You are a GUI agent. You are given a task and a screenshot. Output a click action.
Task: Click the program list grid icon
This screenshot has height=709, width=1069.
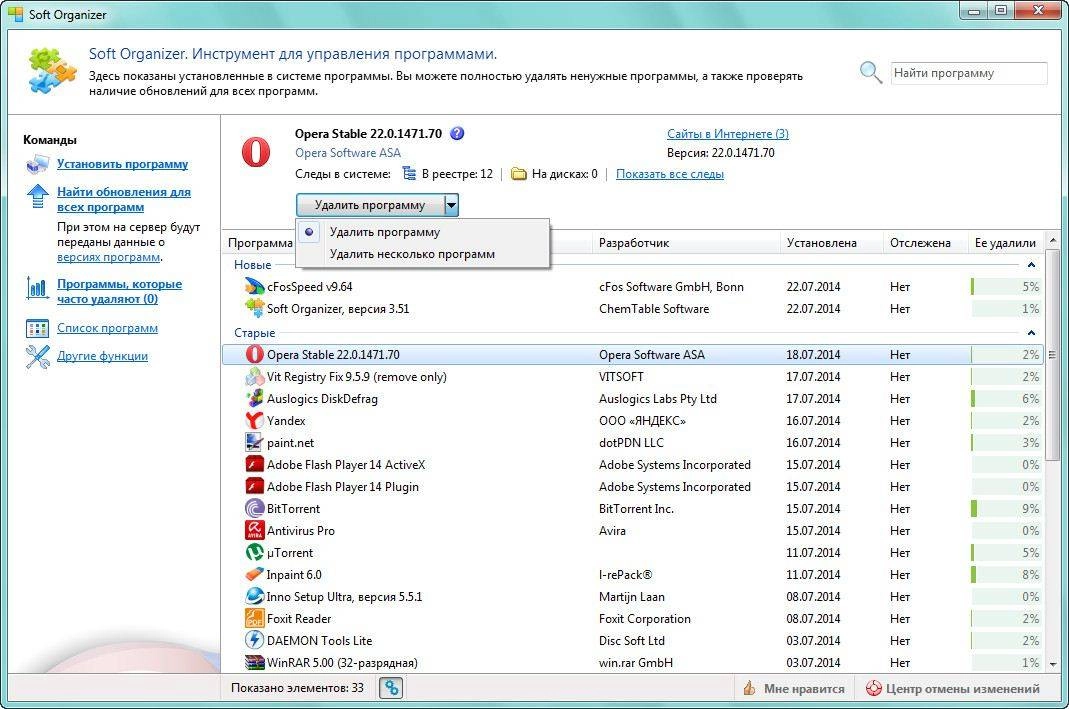click(x=37, y=329)
